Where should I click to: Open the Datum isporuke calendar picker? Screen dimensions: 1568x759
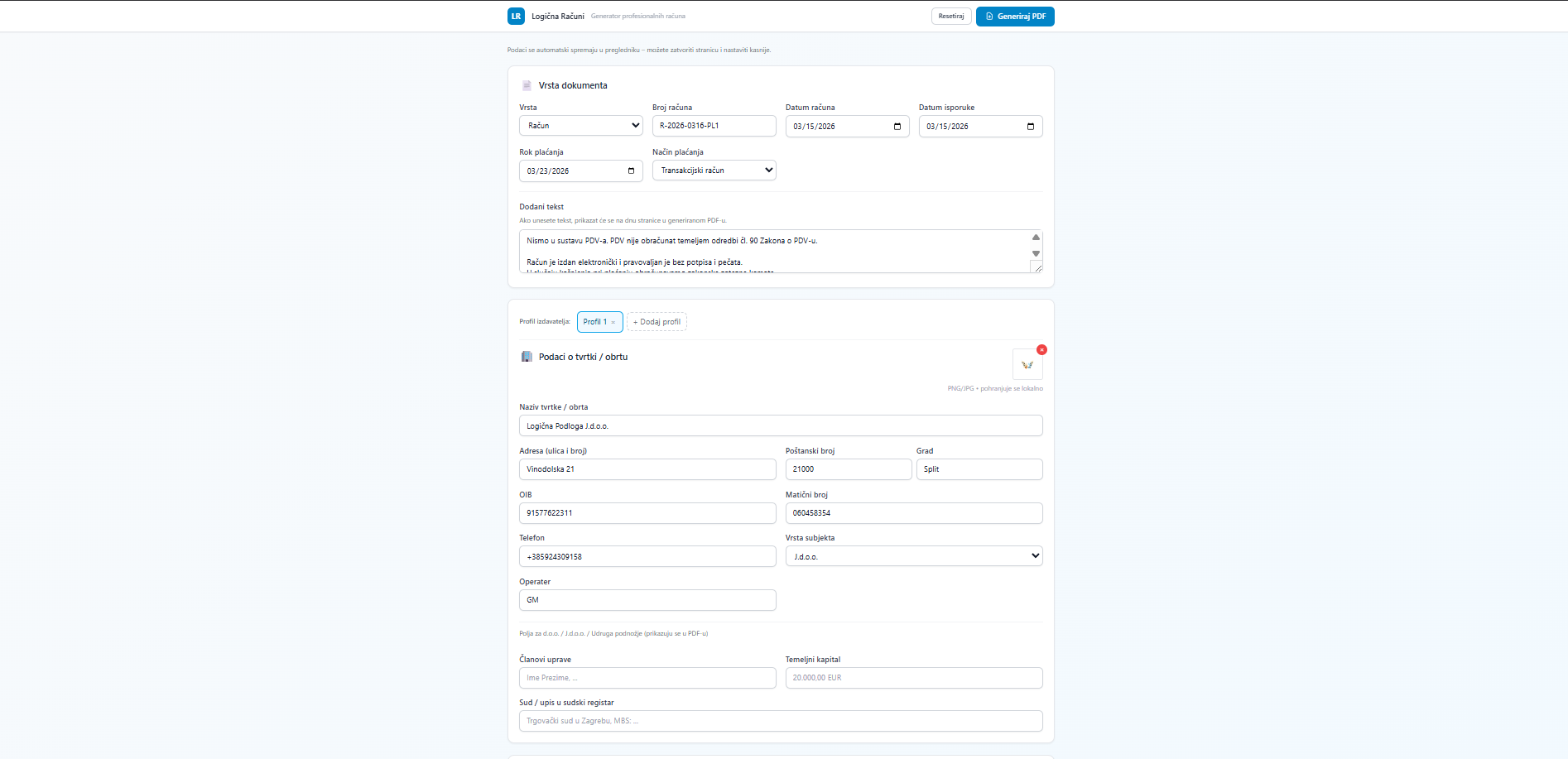[x=1031, y=127]
